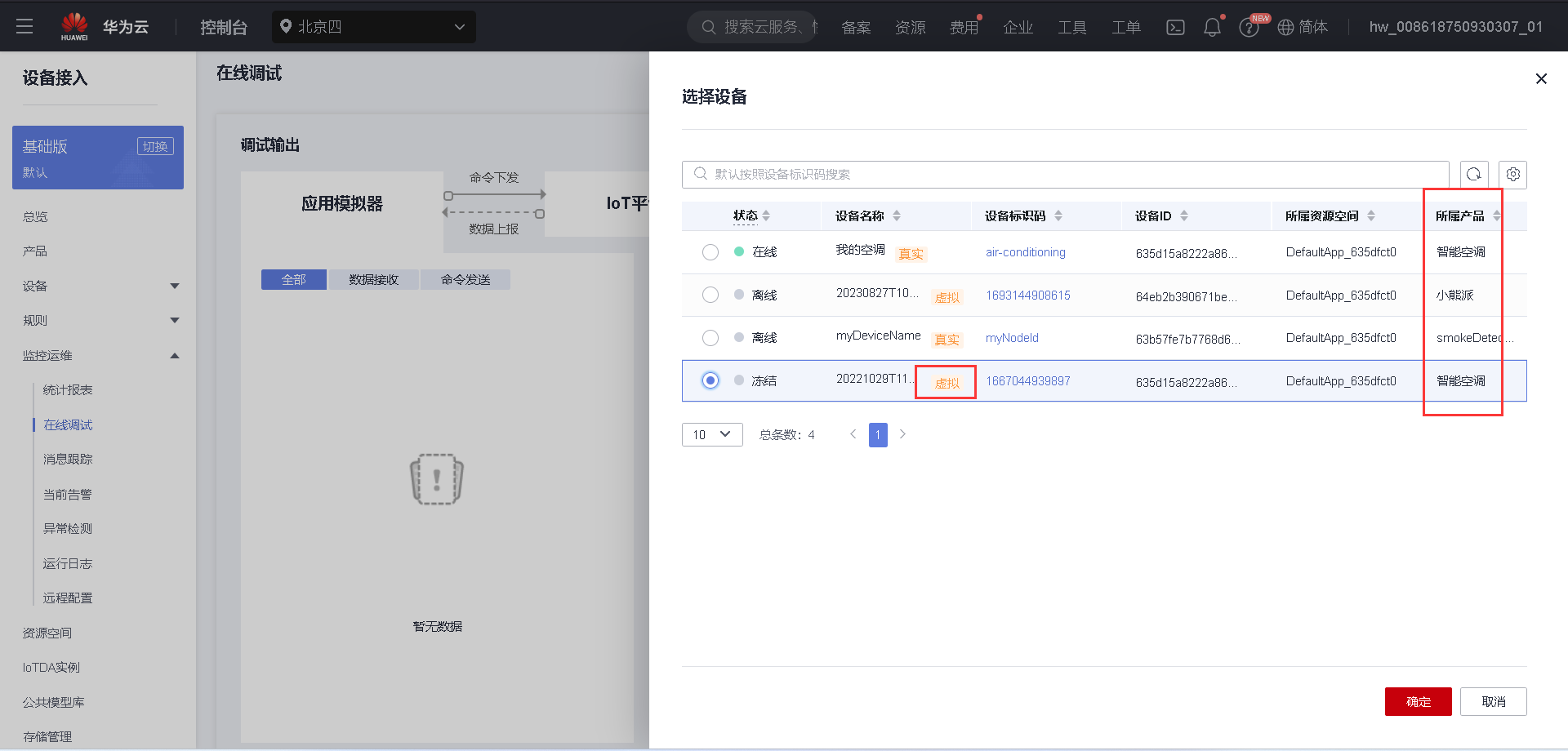Click the search magnifier in top bar

tap(707, 26)
